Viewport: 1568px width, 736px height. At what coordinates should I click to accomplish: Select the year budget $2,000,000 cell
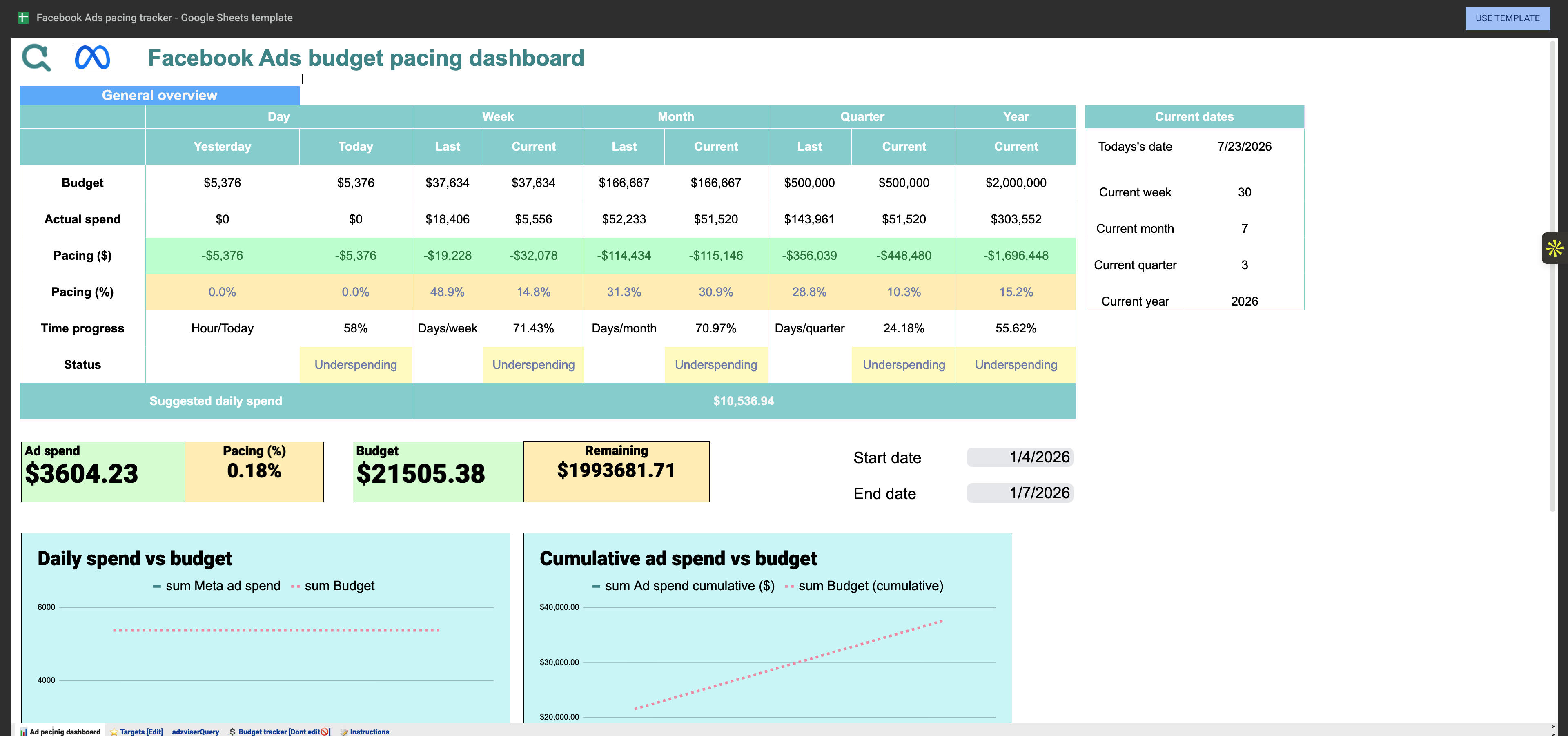point(1015,183)
